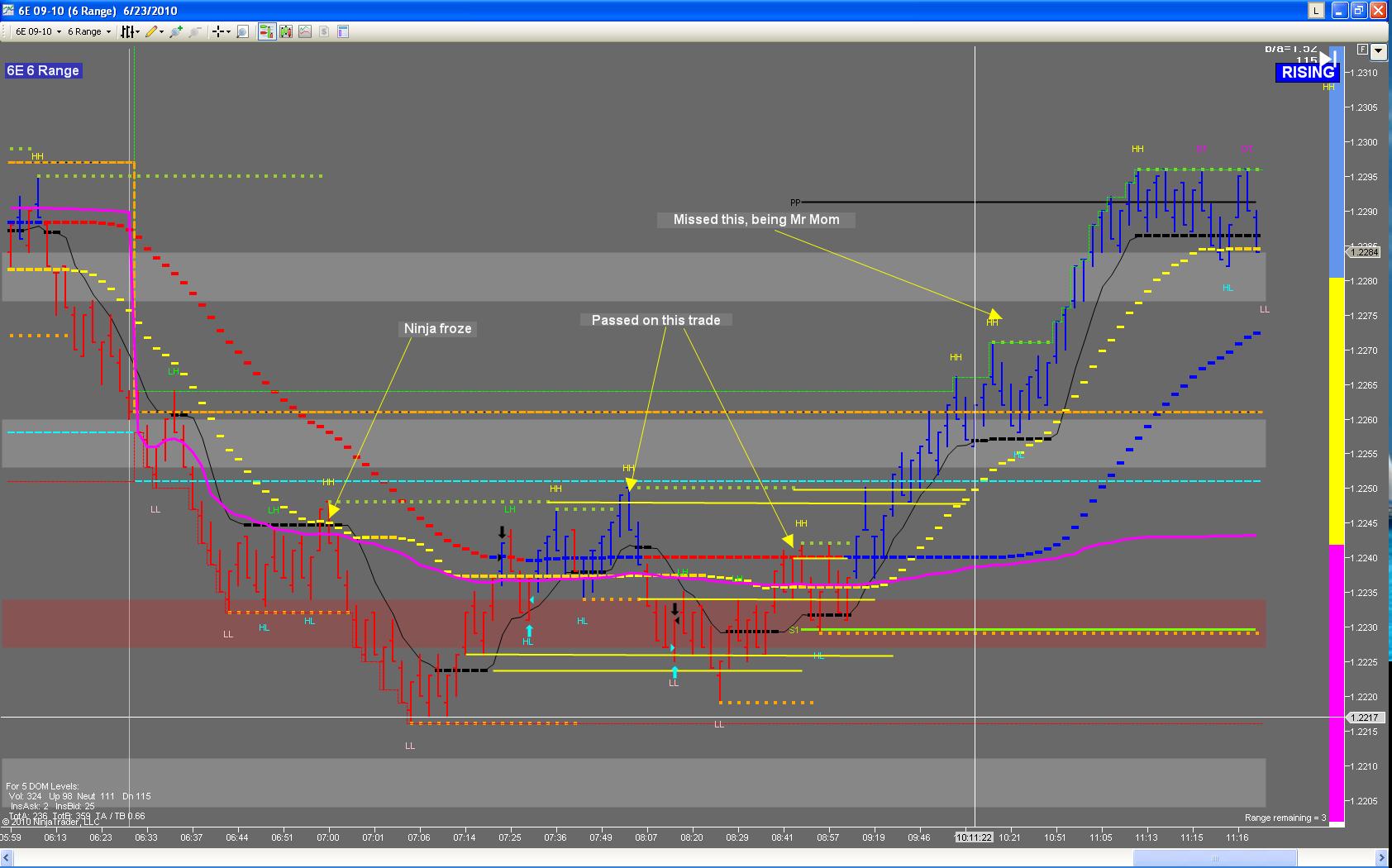Open the black triangle dropdown by price axis
The image size is (1392, 868).
(x=1378, y=51)
